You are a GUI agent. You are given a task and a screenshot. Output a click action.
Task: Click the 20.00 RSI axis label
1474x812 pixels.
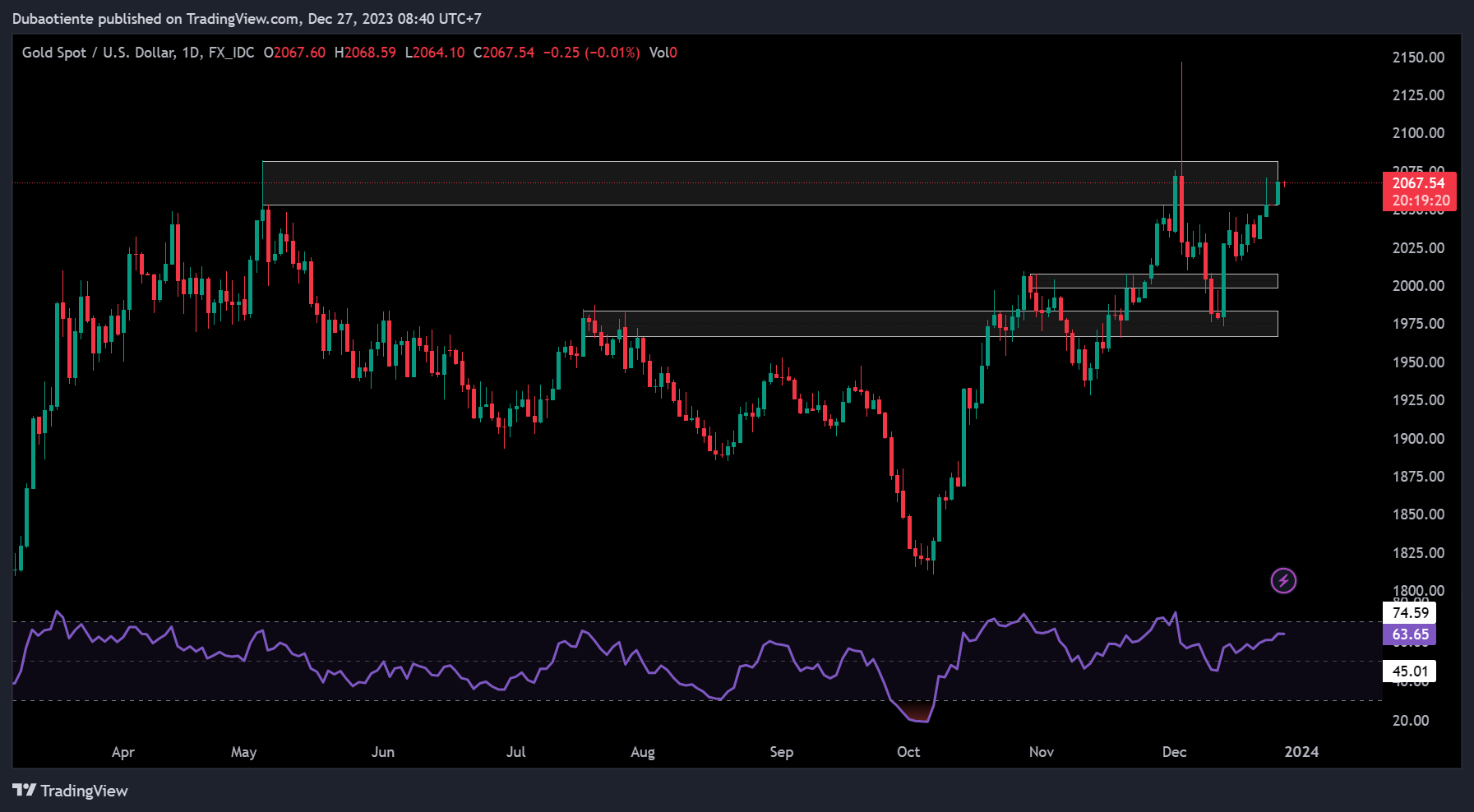click(1410, 721)
